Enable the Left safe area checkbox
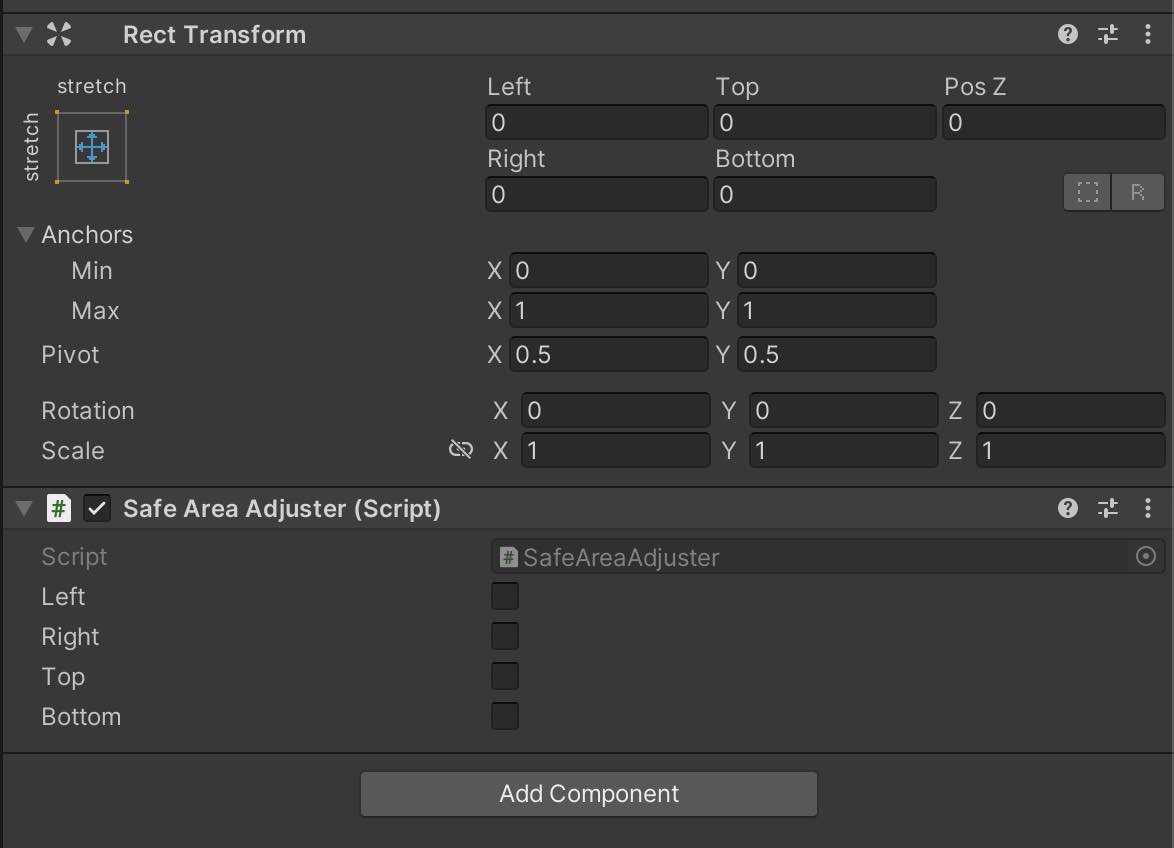This screenshot has height=848, width=1174. tap(505, 596)
